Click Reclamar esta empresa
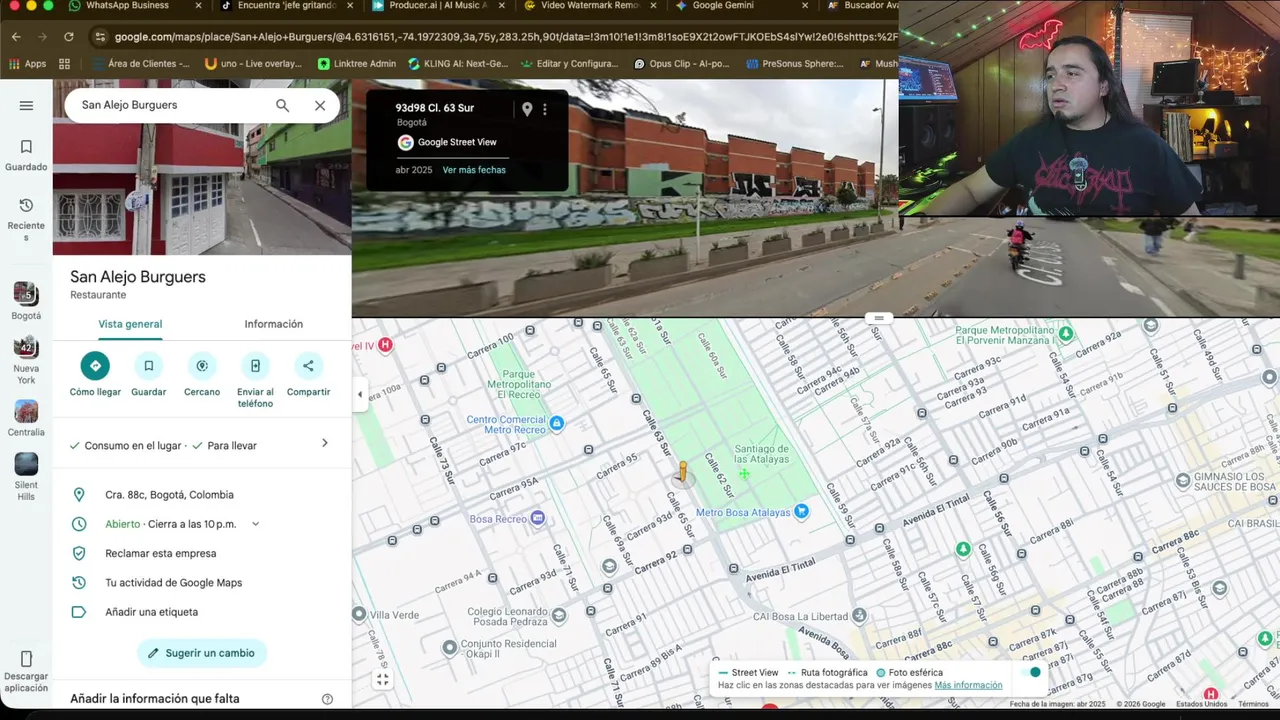This screenshot has height=720, width=1280. point(160,553)
